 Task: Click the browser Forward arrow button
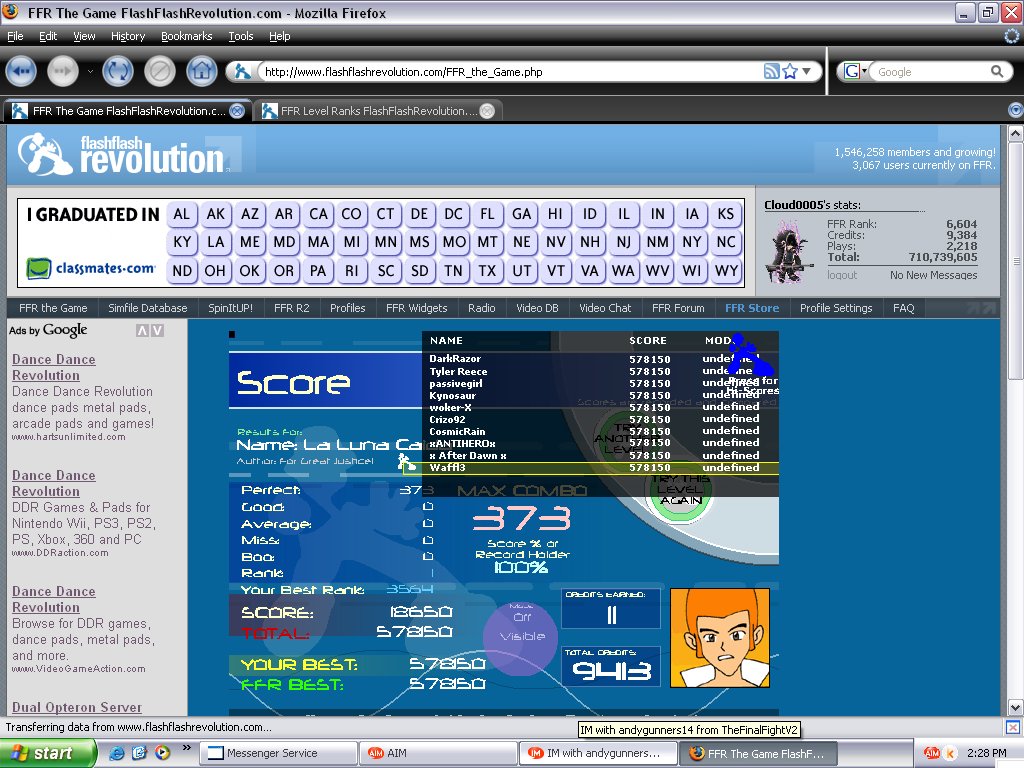(x=63, y=71)
